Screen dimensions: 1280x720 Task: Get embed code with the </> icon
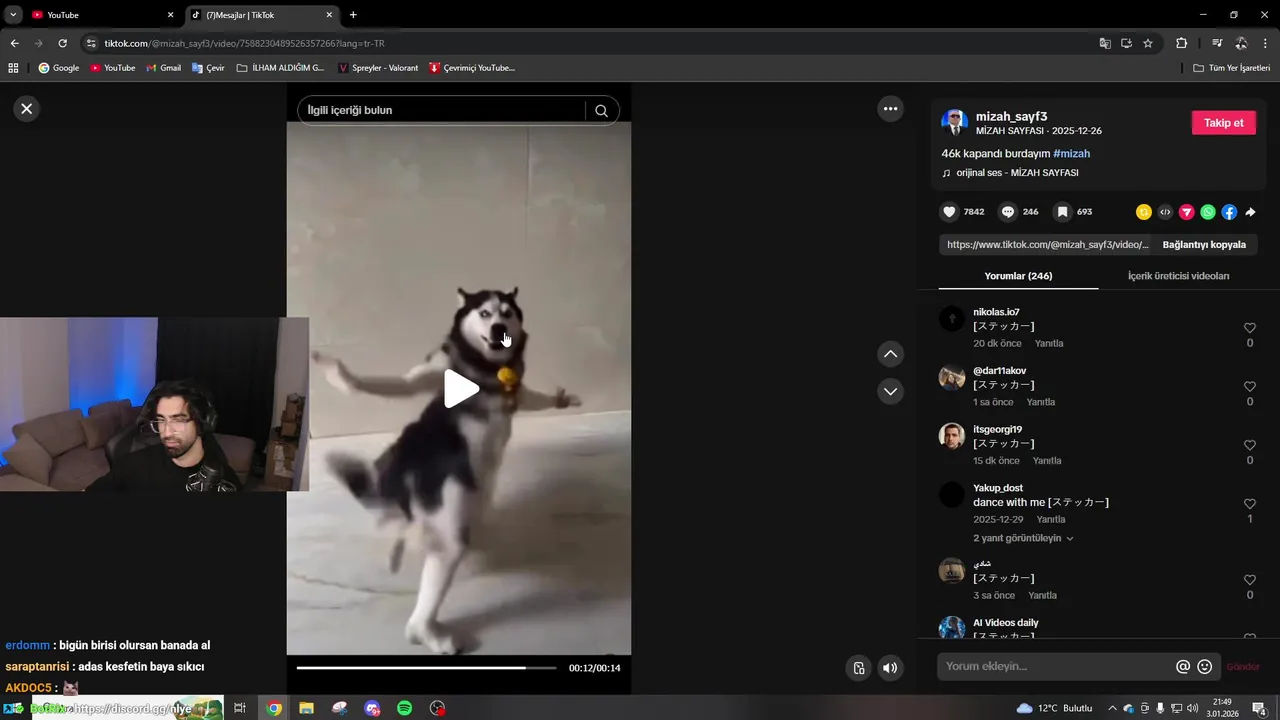click(1165, 212)
